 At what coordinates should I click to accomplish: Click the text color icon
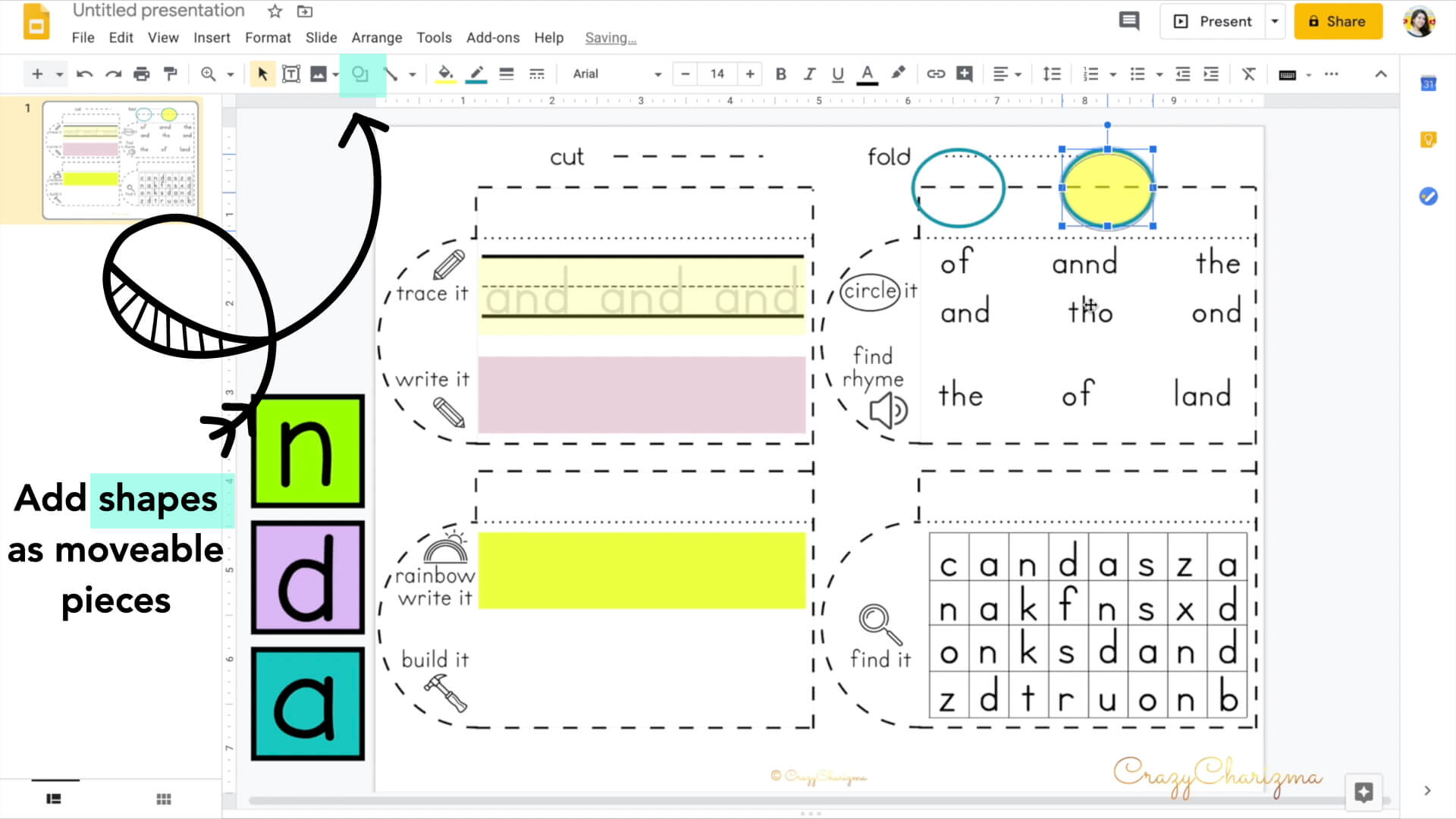(867, 74)
